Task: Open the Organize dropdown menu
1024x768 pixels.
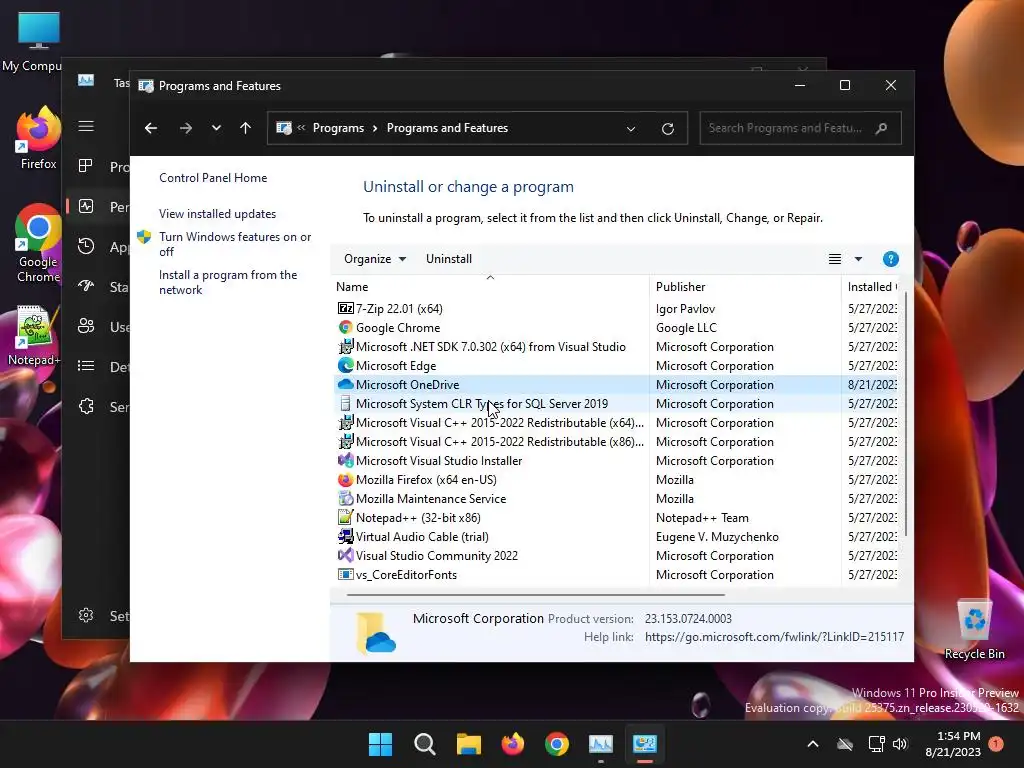Action: coord(375,259)
